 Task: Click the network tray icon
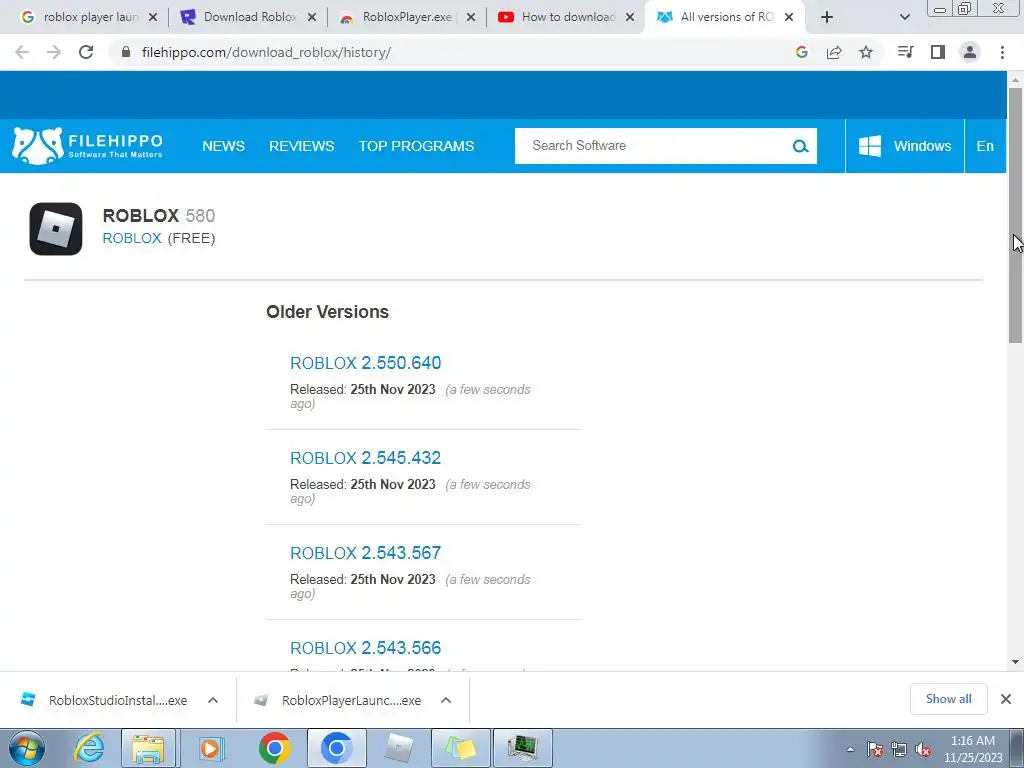899,750
